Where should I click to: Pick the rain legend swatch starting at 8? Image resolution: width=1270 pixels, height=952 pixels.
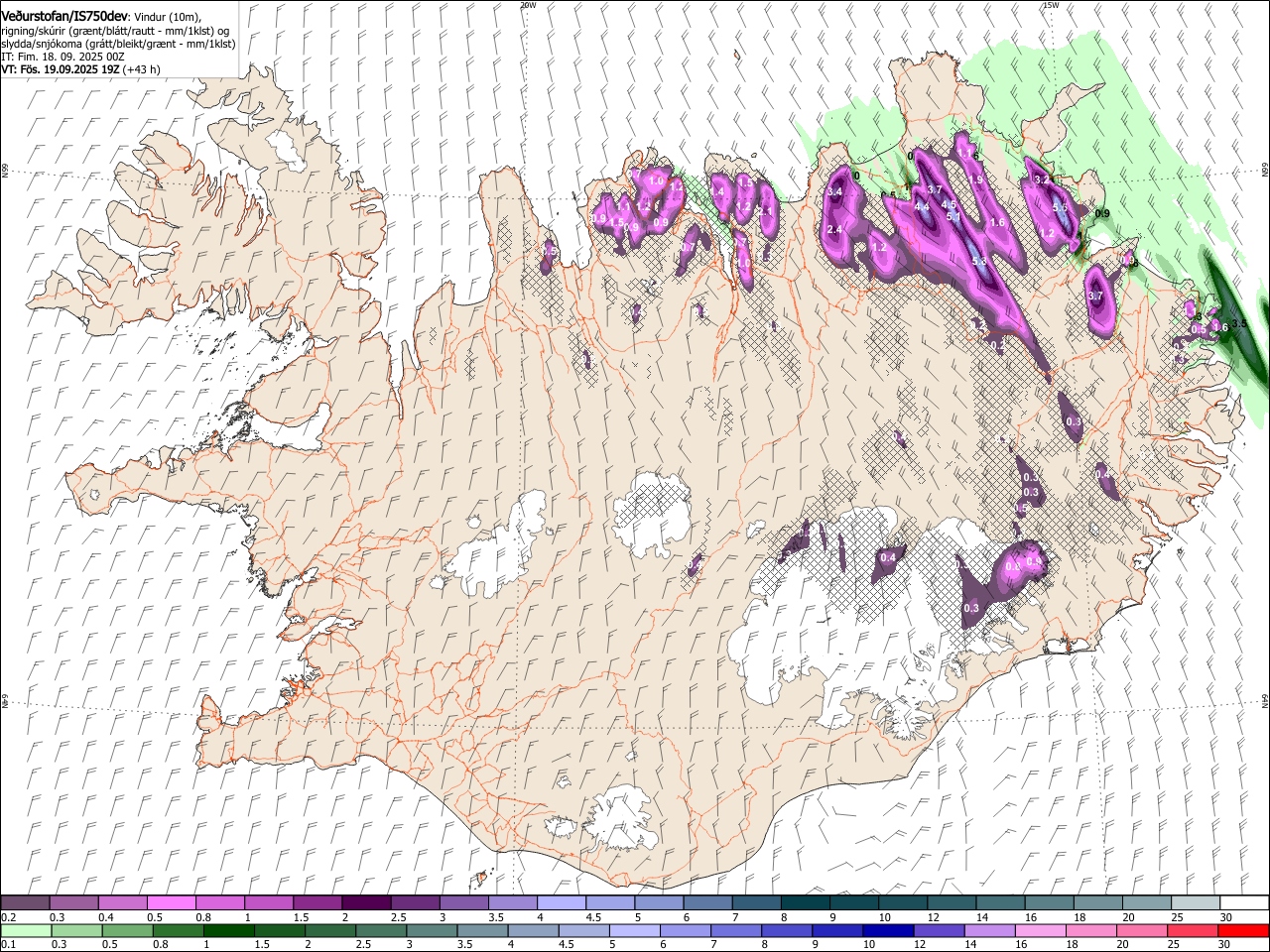(786, 931)
